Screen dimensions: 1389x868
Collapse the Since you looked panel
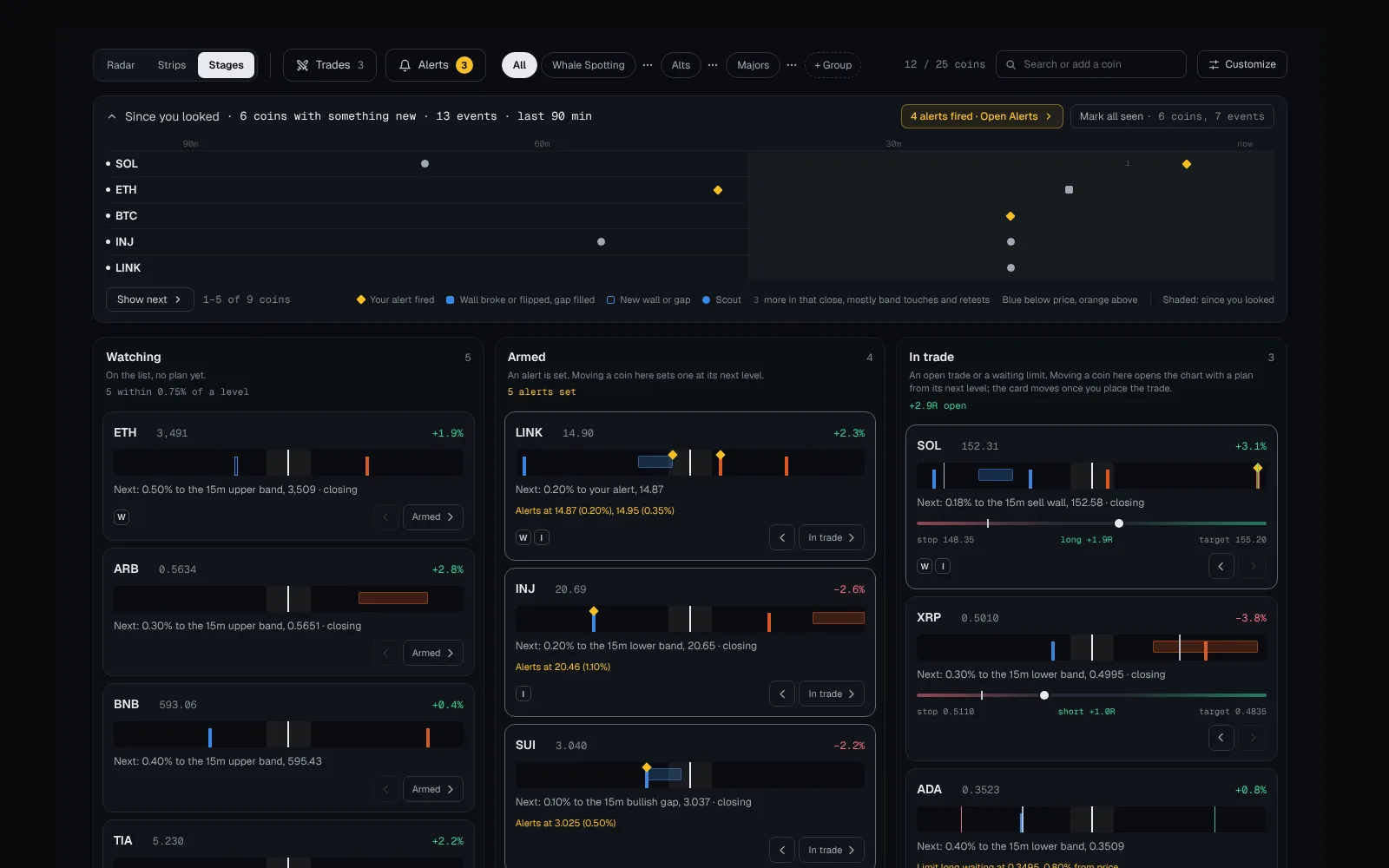[x=112, y=116]
